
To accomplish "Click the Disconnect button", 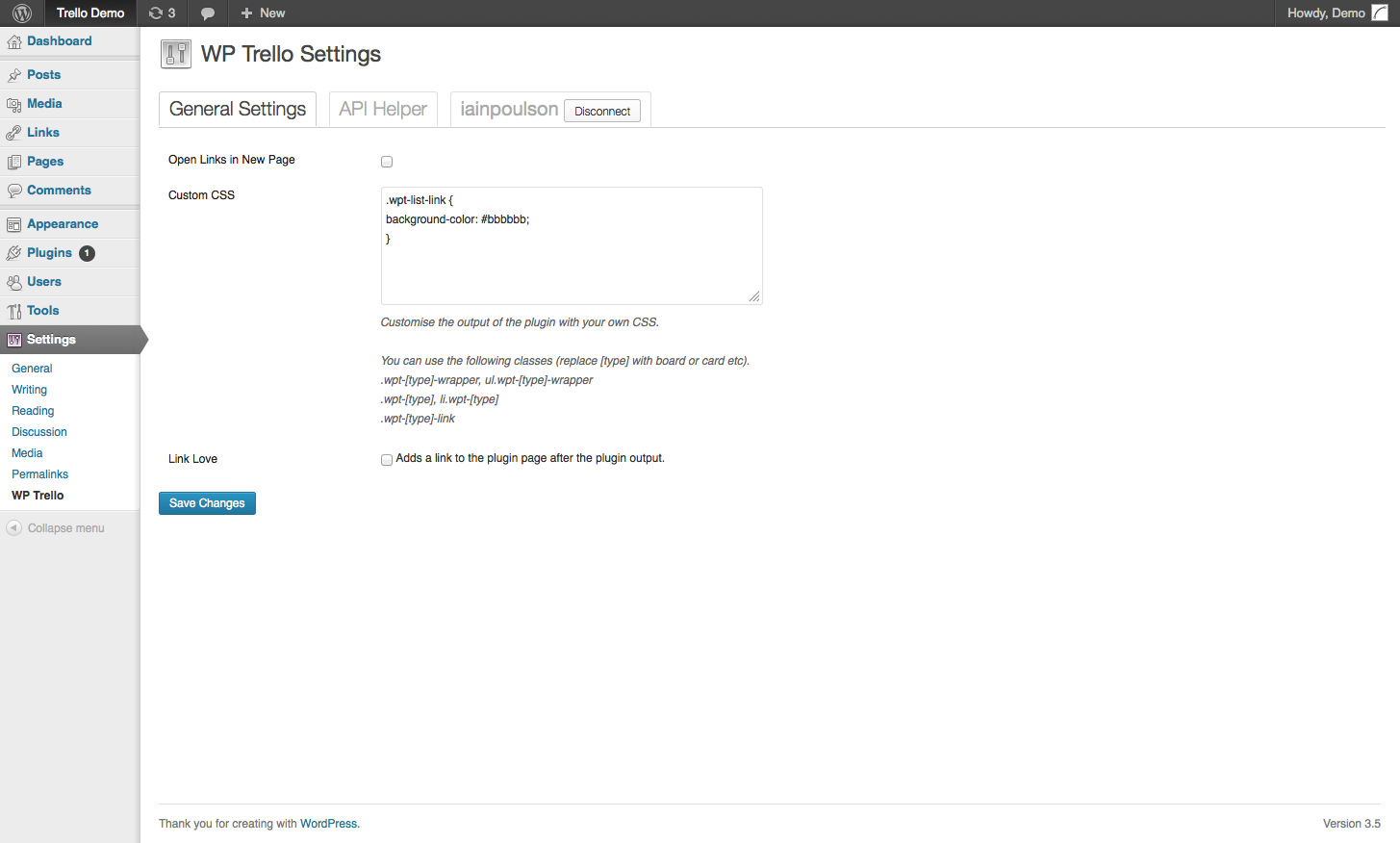I will [602, 111].
